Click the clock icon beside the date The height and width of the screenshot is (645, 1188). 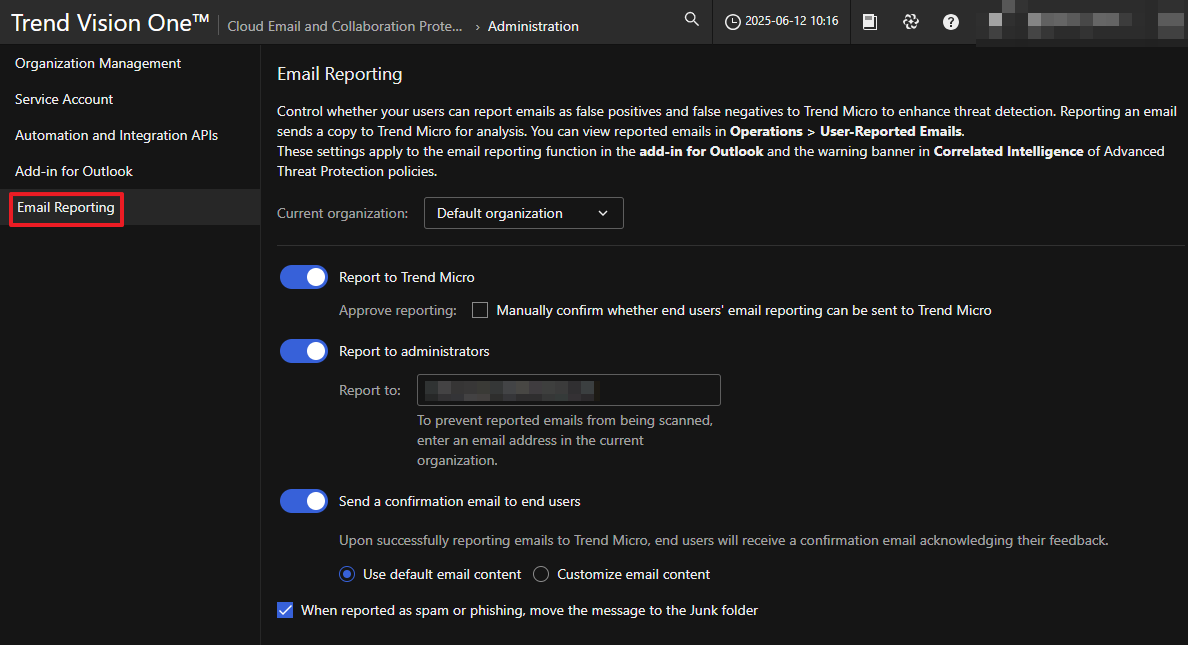733,21
